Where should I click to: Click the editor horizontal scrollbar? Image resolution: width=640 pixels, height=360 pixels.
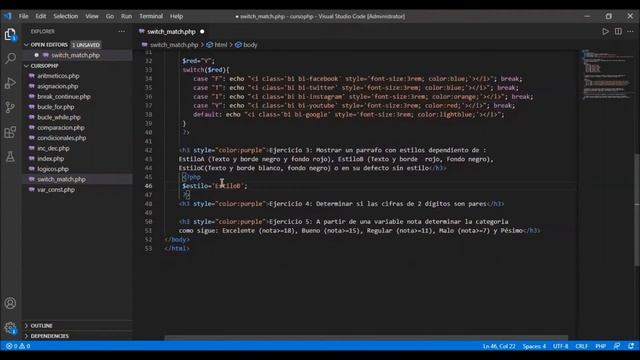[366, 338]
